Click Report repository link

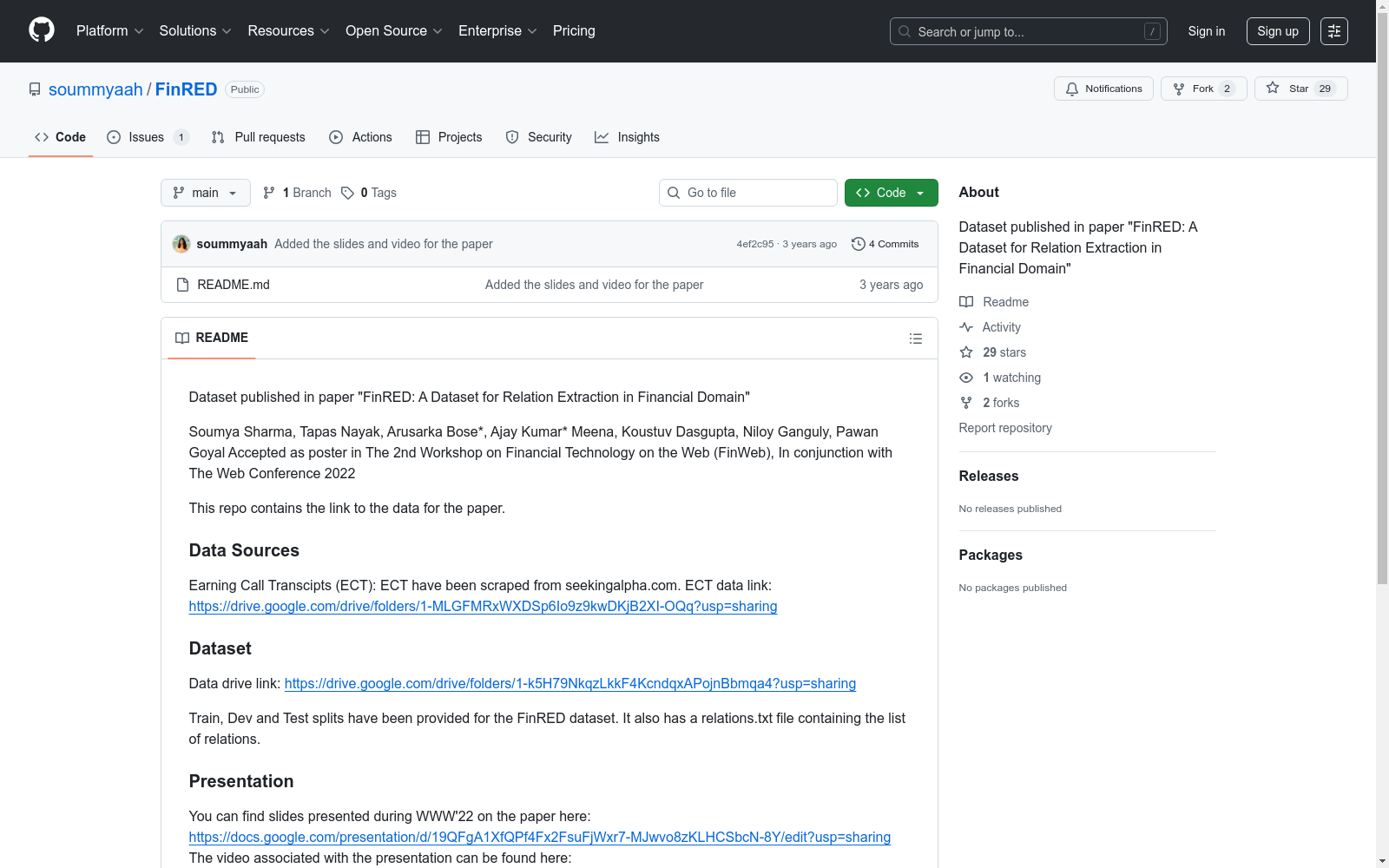1005,428
